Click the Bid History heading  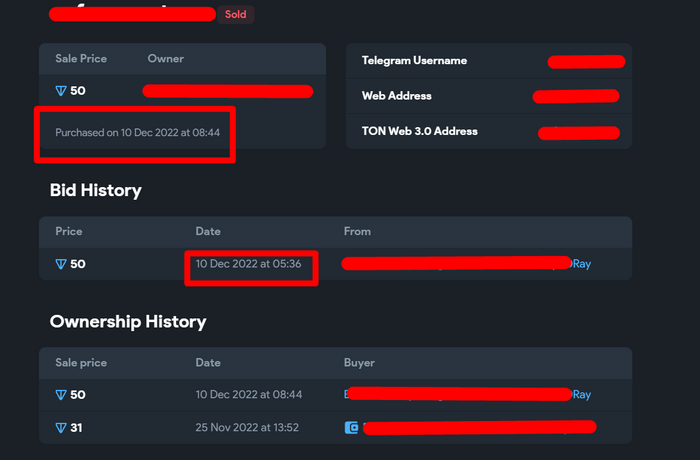point(96,190)
